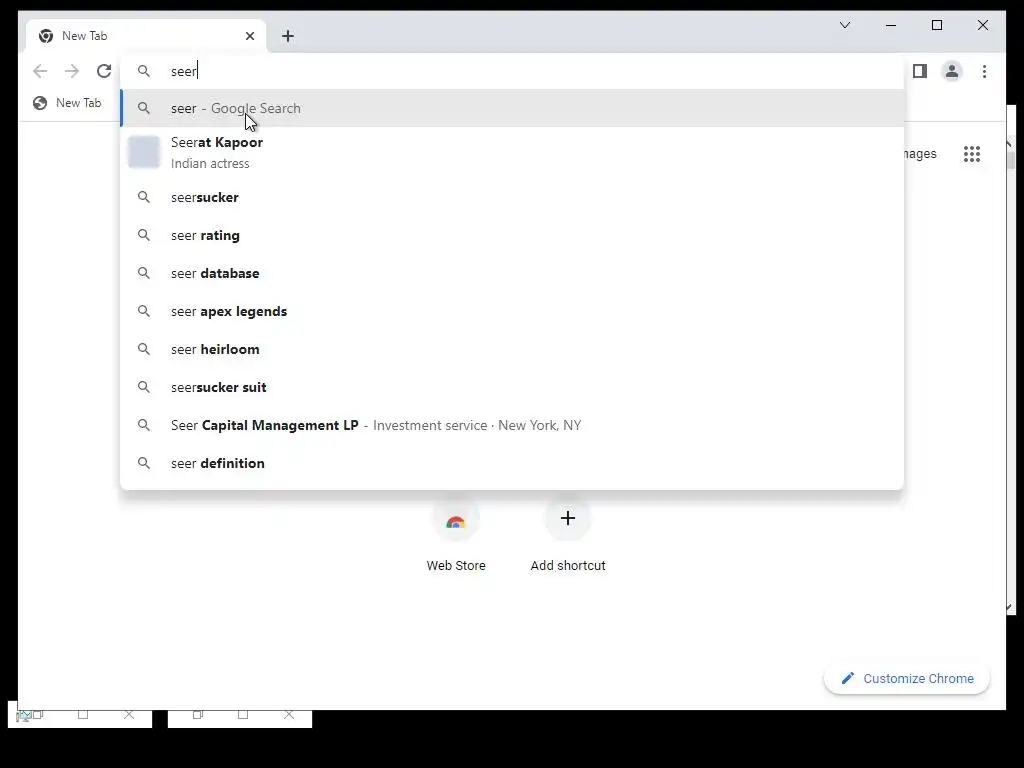This screenshot has width=1024, height=768.
Task: Click the Customize Chrome button
Action: coord(906,679)
